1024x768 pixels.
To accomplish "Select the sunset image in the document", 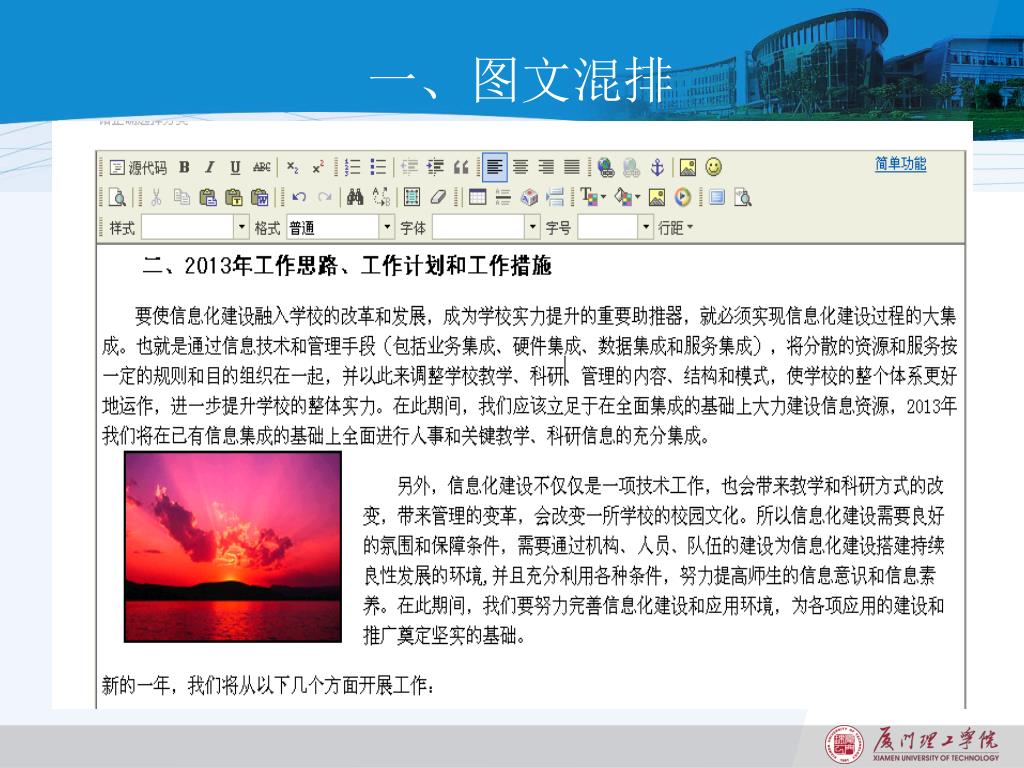I will click(x=233, y=547).
